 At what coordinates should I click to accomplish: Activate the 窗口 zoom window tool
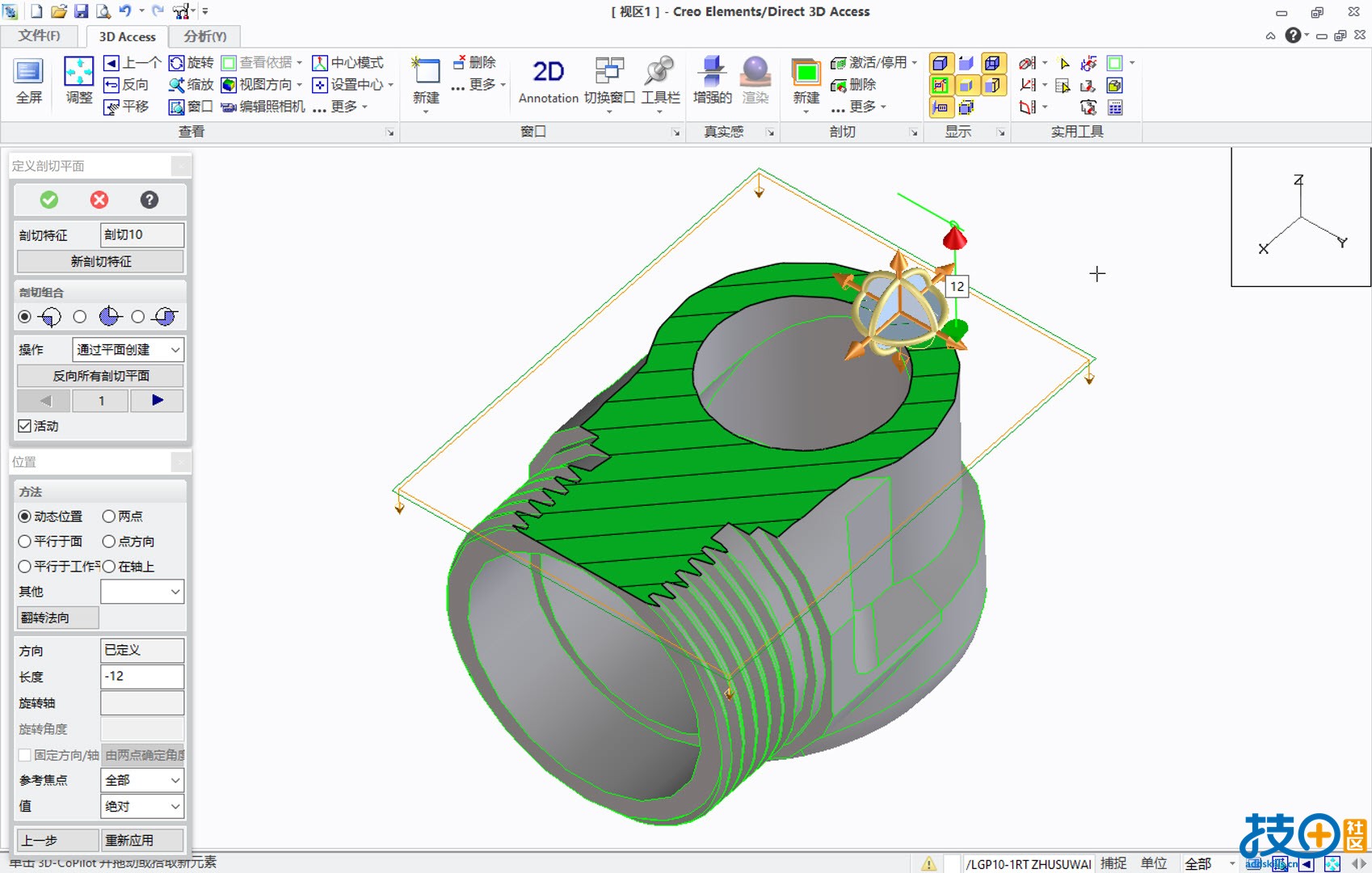tap(191, 107)
